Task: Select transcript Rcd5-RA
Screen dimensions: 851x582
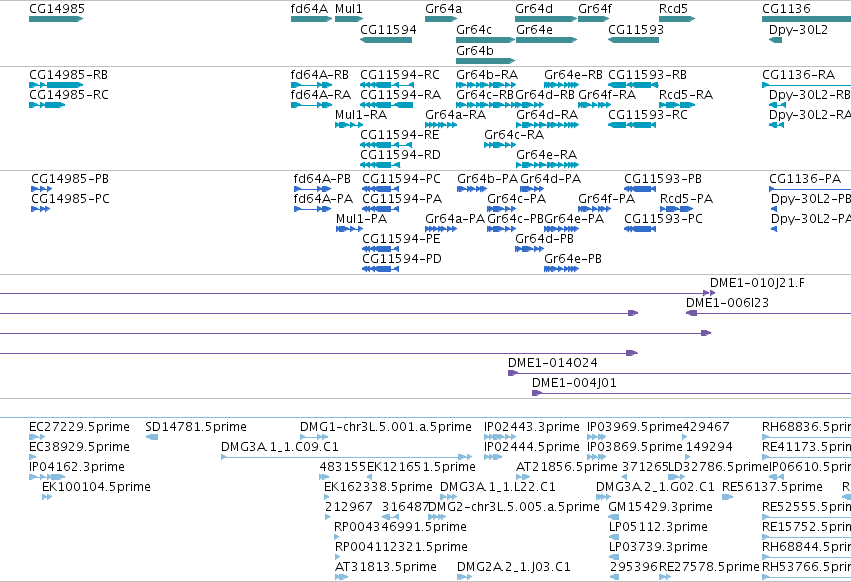Action: 677,105
